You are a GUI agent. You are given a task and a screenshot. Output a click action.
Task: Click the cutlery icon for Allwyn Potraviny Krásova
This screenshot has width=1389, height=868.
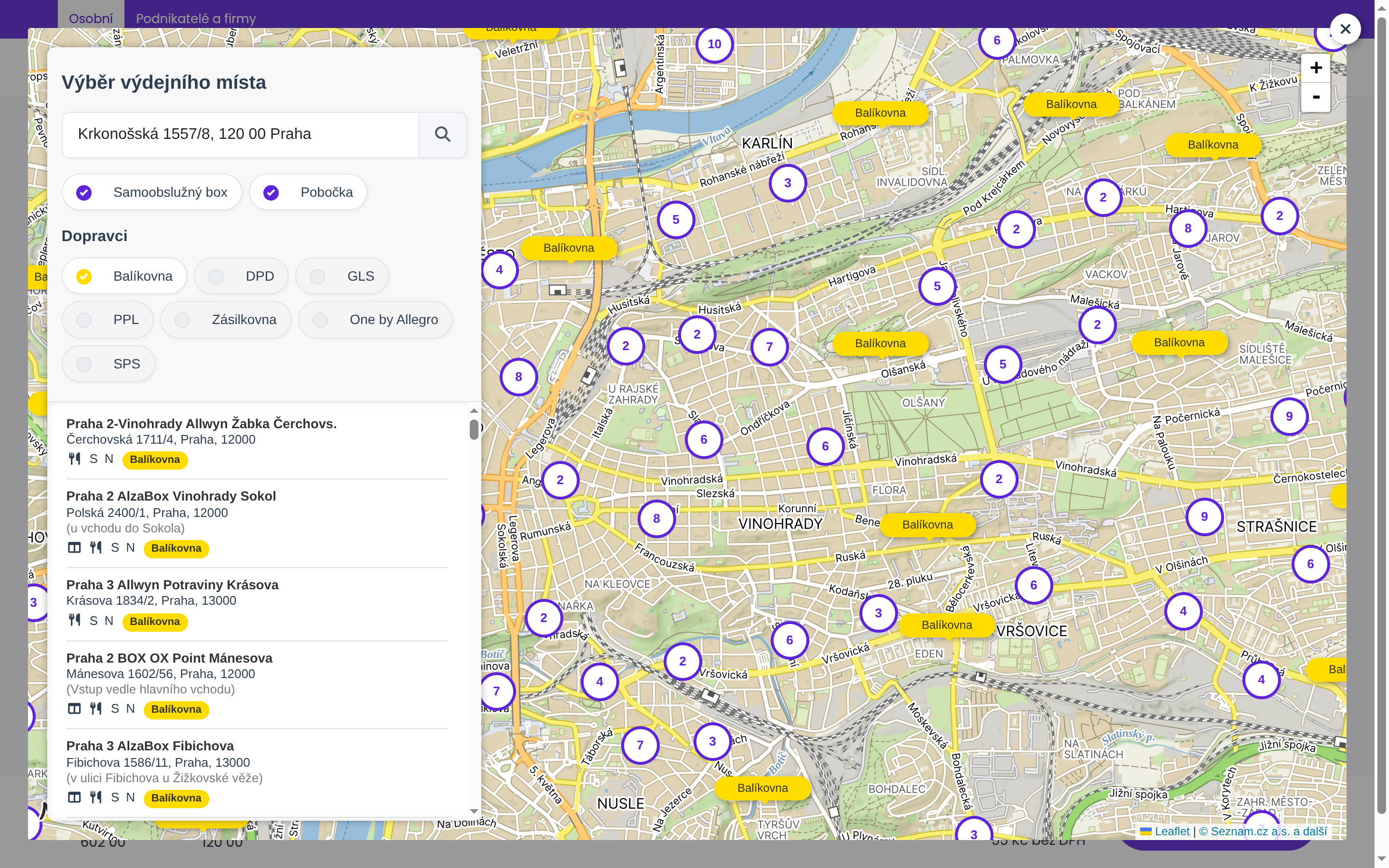point(74,621)
